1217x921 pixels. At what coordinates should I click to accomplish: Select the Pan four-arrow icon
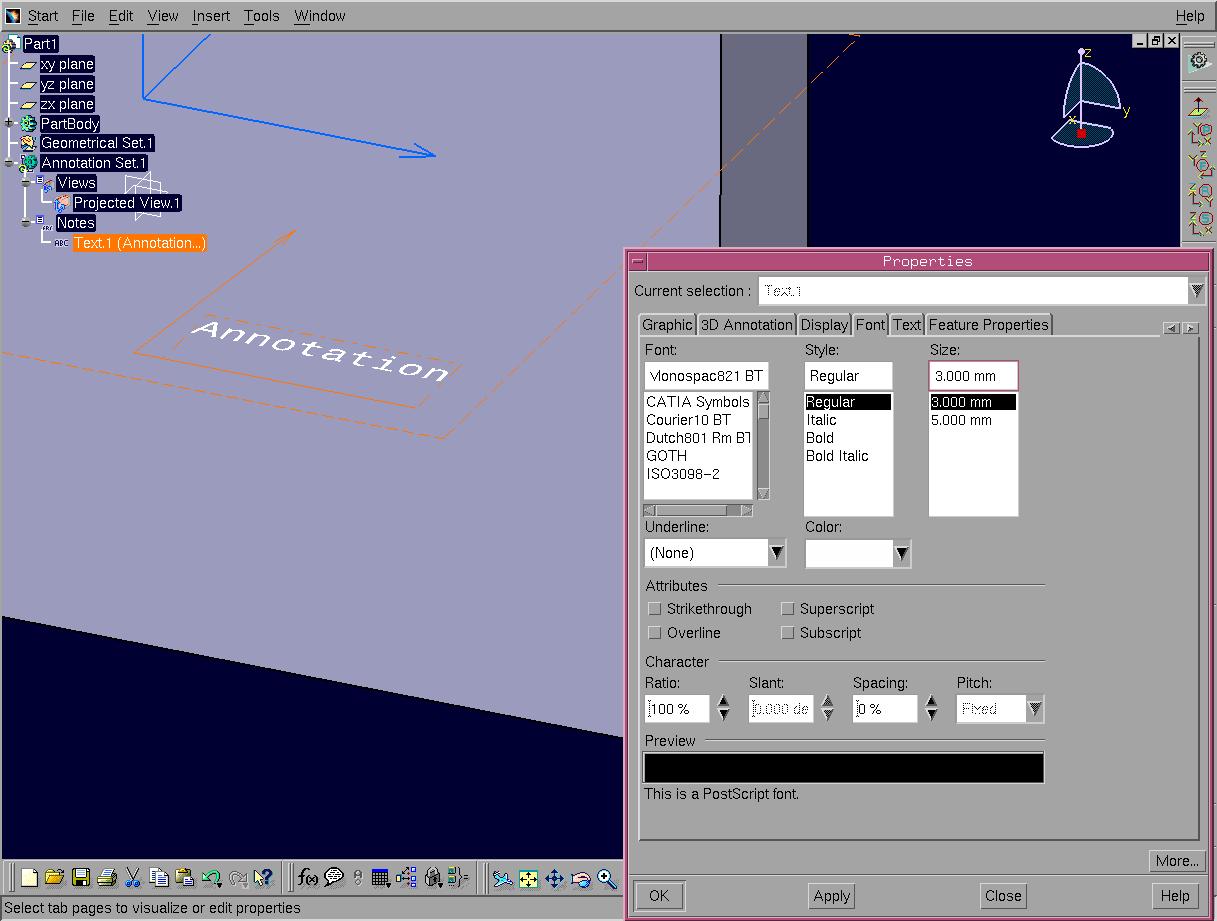click(x=554, y=879)
